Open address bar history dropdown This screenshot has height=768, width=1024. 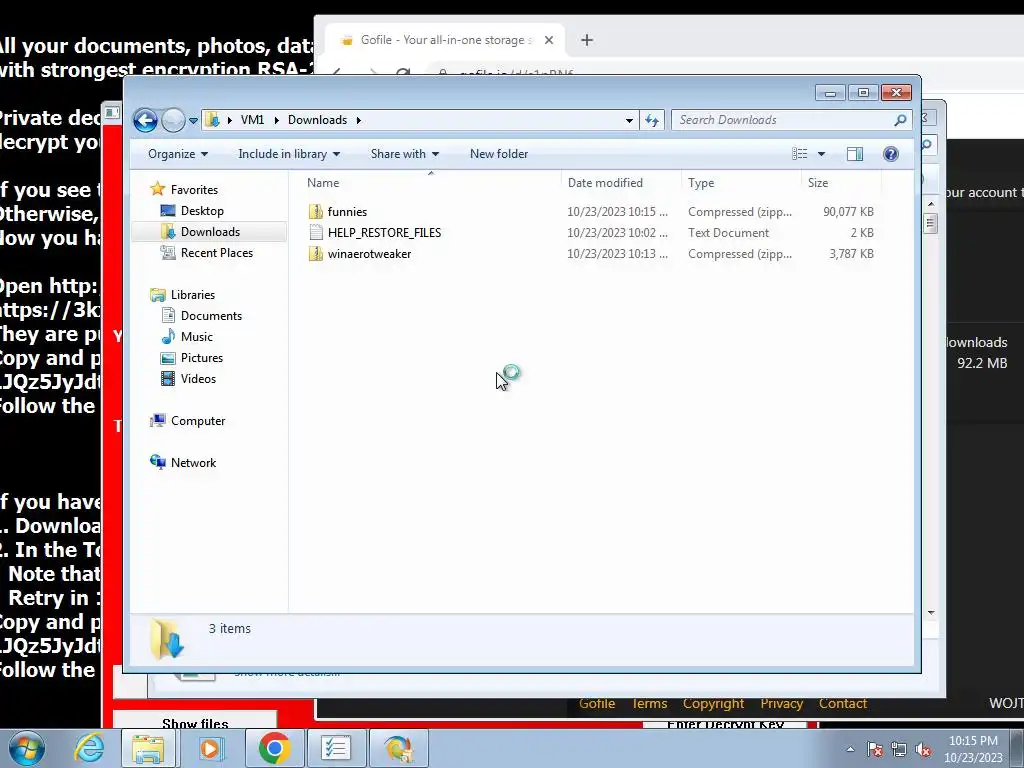[x=629, y=120]
